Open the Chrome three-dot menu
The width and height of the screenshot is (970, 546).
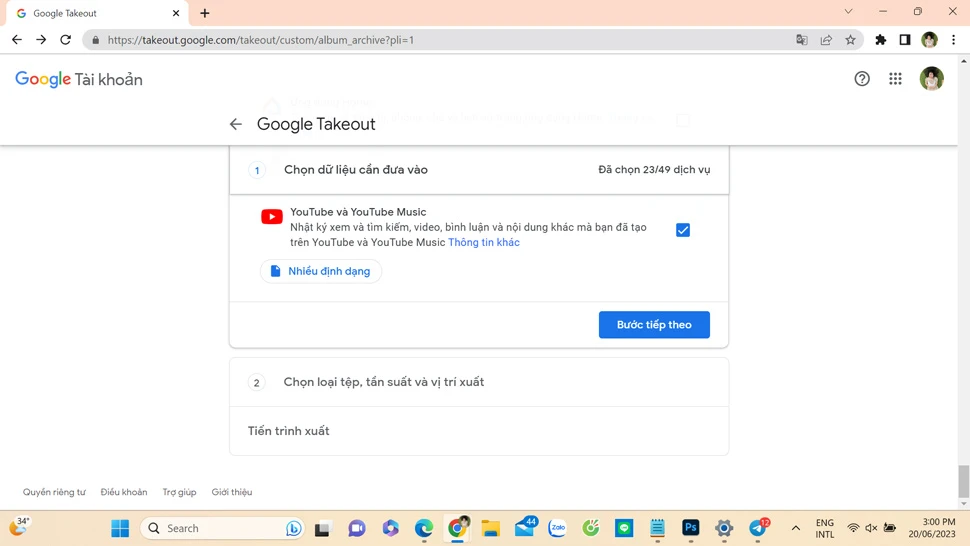pos(953,40)
